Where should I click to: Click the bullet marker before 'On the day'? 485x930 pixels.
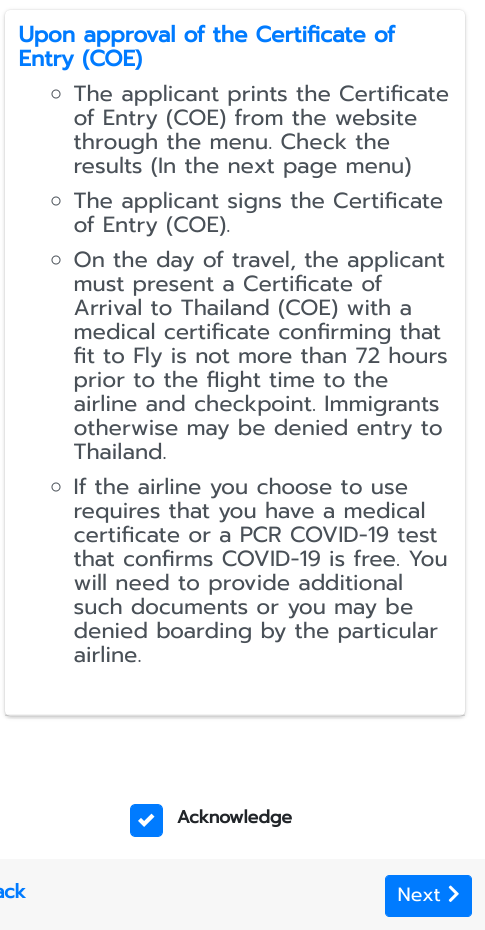point(56,260)
